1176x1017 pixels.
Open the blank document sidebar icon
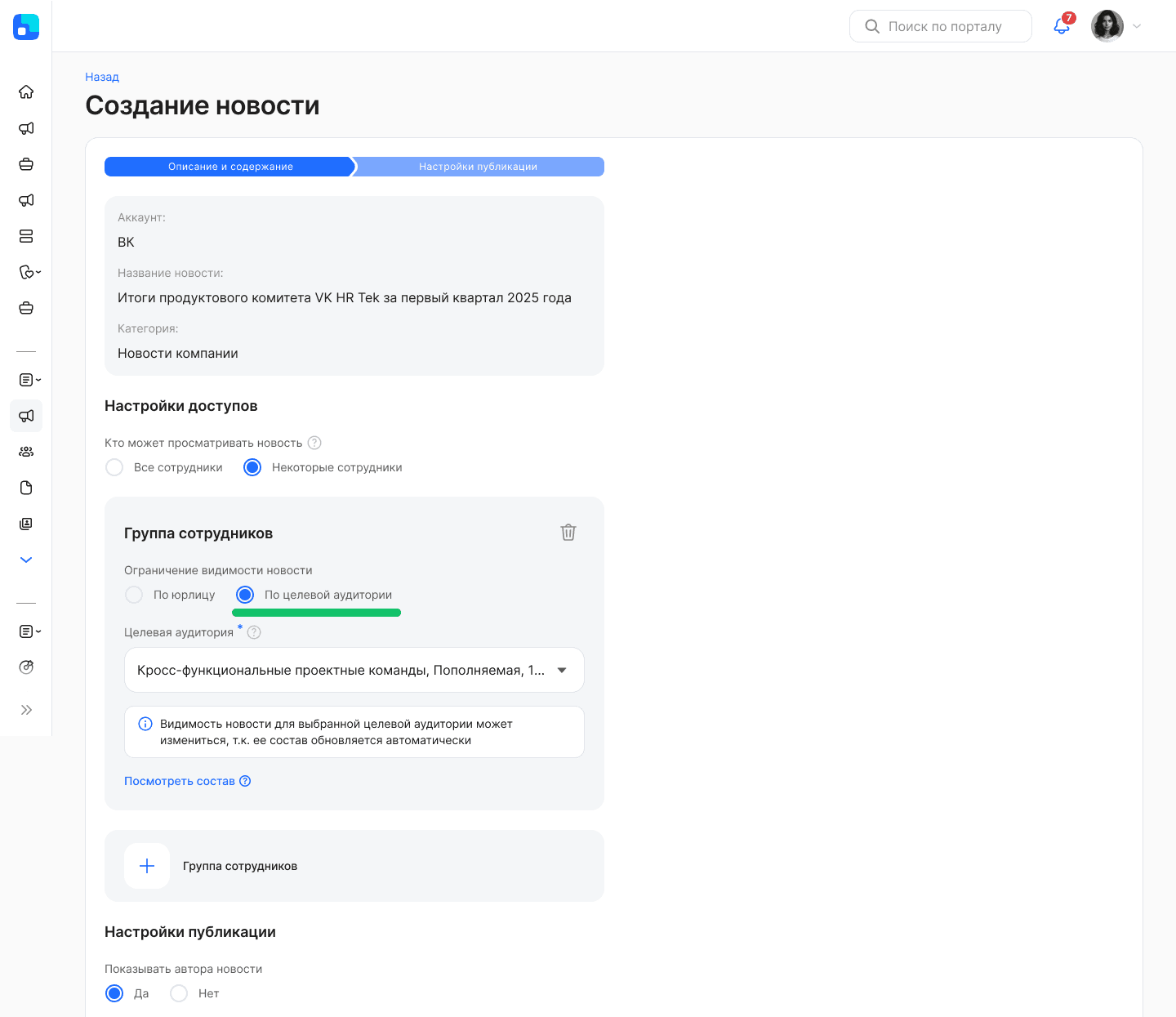coord(26,488)
